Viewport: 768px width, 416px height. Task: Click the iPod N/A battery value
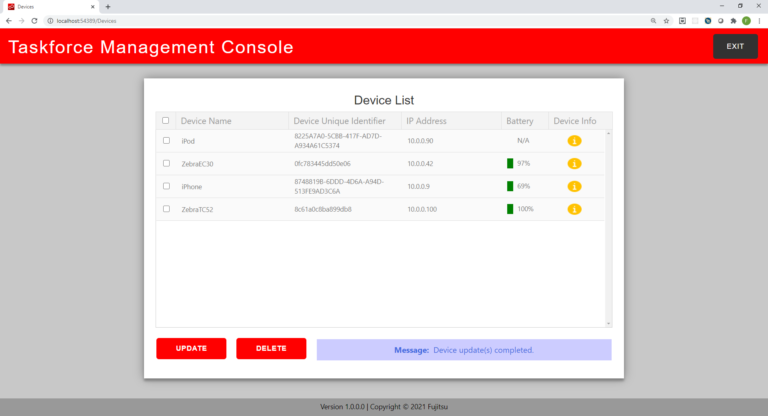(523, 141)
